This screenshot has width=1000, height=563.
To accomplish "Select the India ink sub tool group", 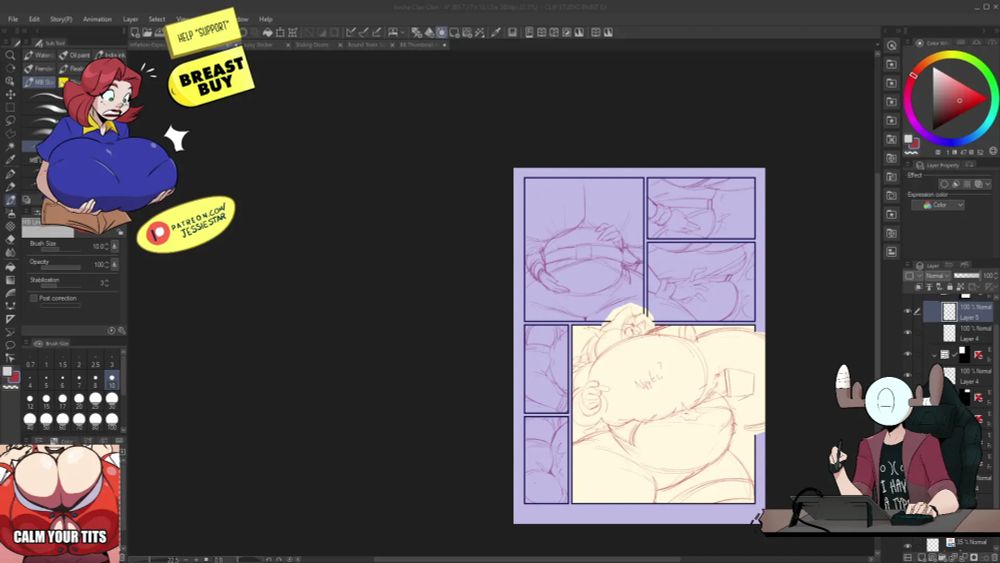I will point(110,55).
